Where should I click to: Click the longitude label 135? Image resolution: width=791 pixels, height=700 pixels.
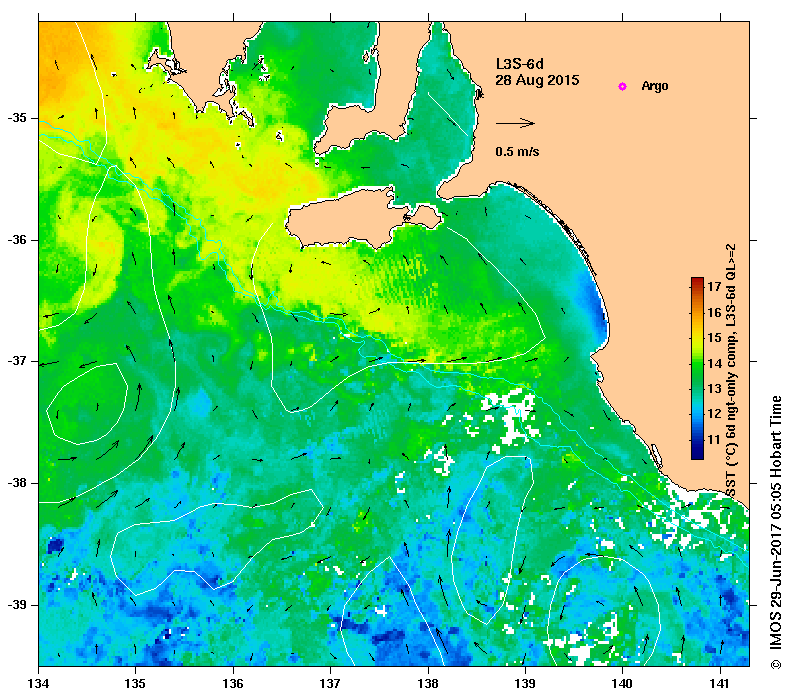tap(135, 684)
